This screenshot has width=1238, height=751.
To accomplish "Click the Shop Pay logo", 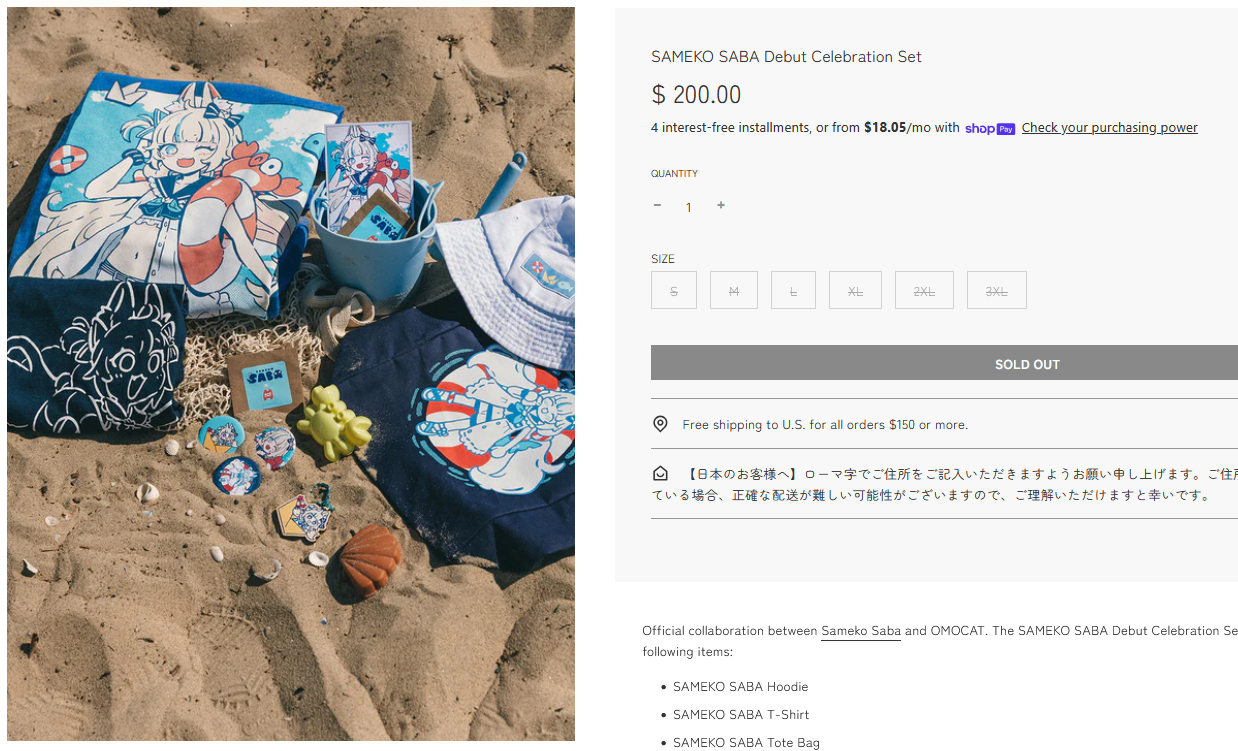I will pyautogui.click(x=990, y=128).
